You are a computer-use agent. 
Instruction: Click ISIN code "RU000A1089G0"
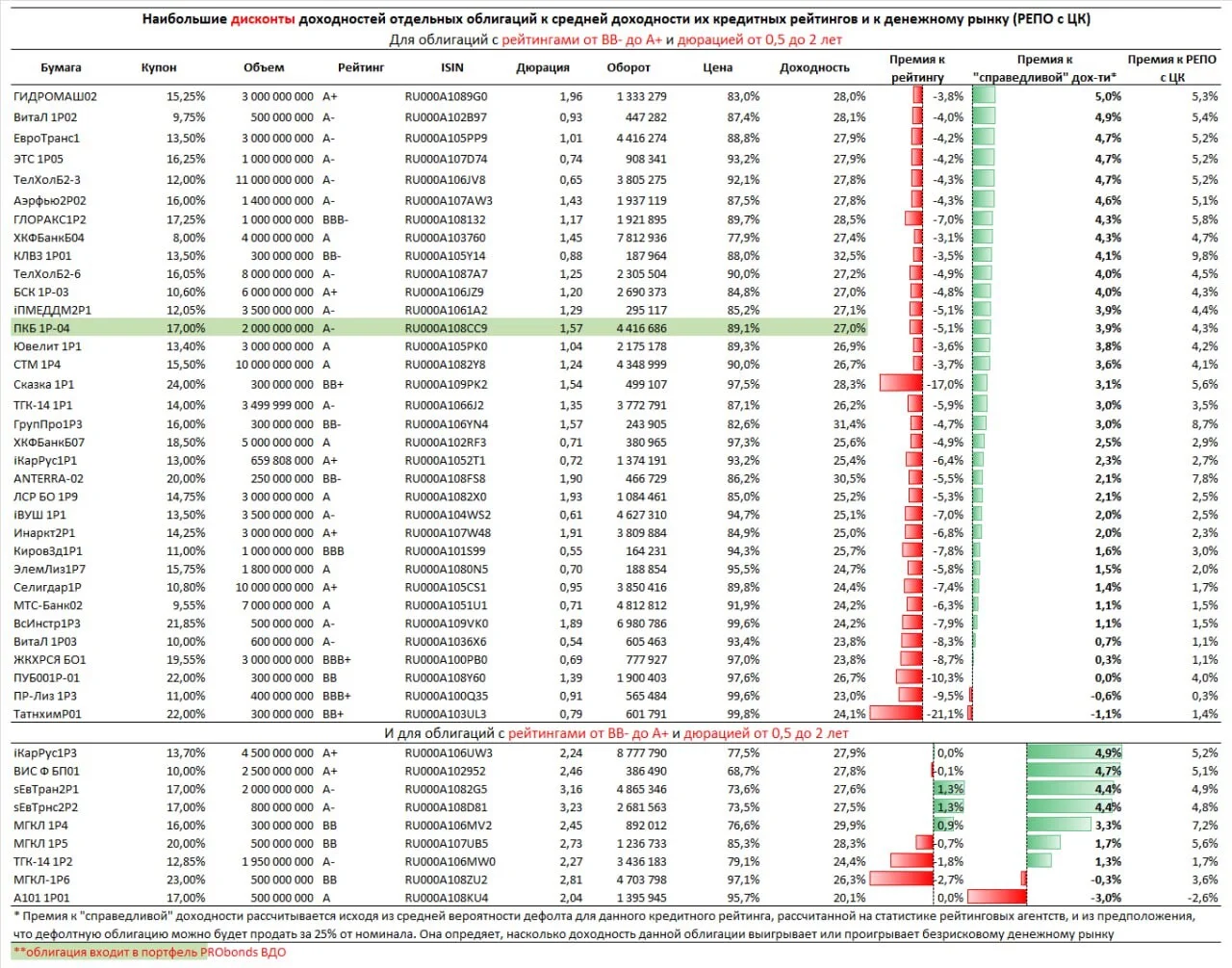tap(446, 96)
